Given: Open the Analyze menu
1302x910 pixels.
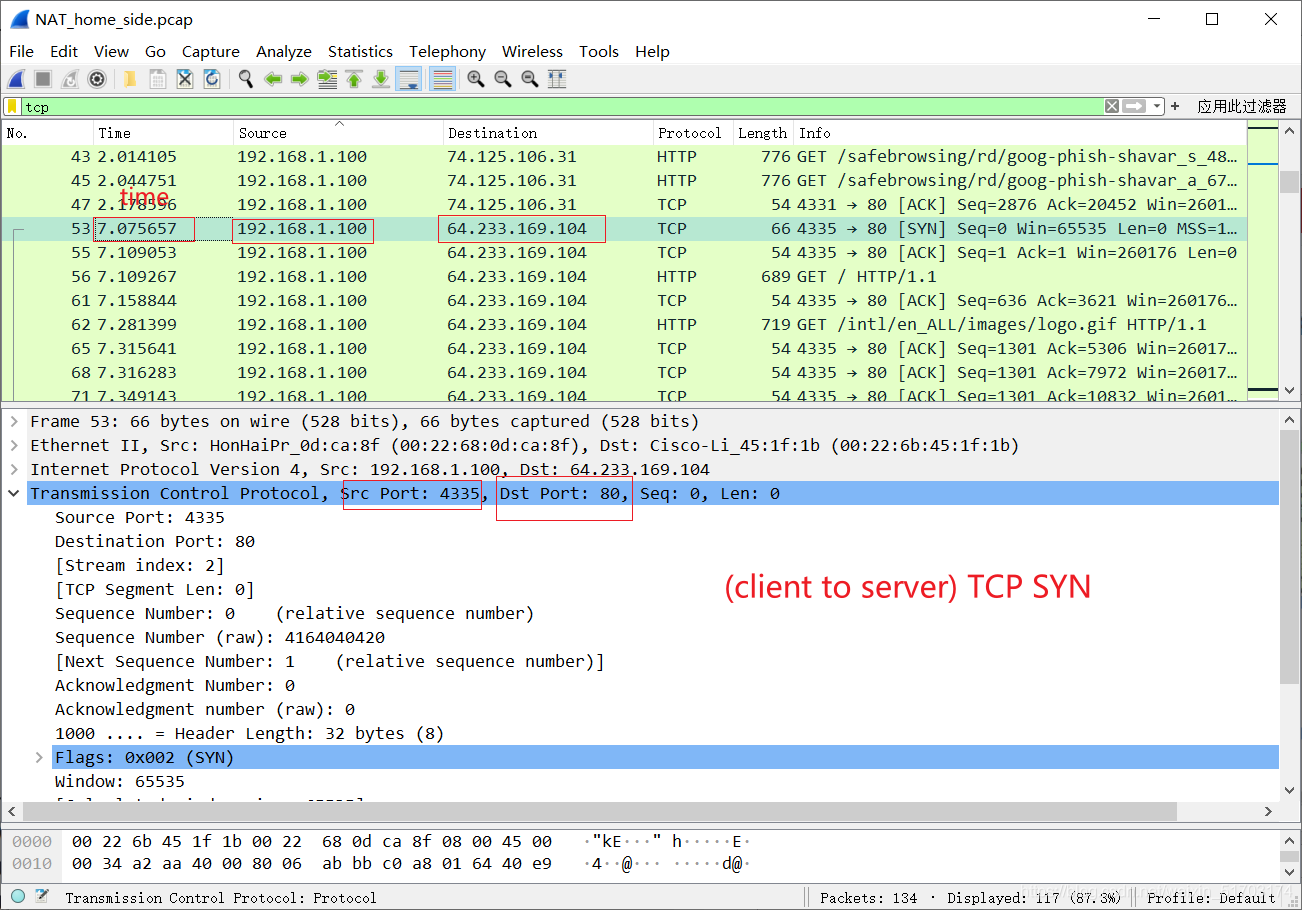Looking at the screenshot, I should point(284,51).
